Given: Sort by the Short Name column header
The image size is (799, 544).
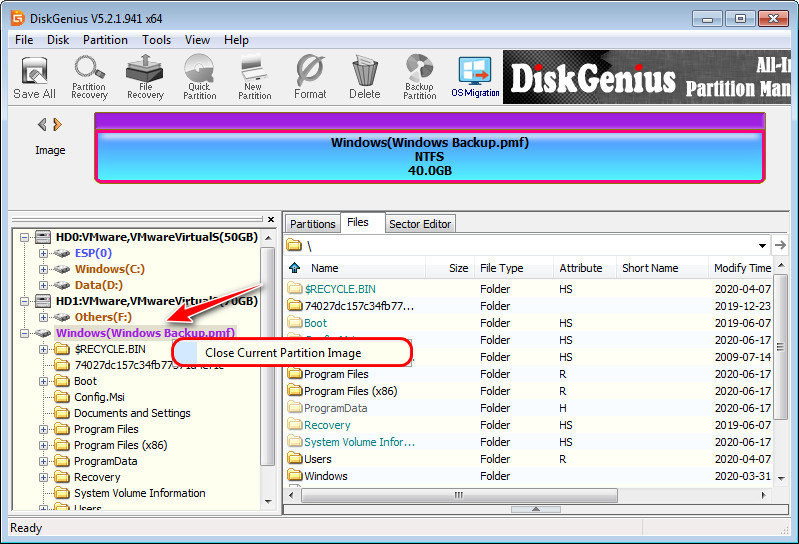Looking at the screenshot, I should (x=662, y=268).
